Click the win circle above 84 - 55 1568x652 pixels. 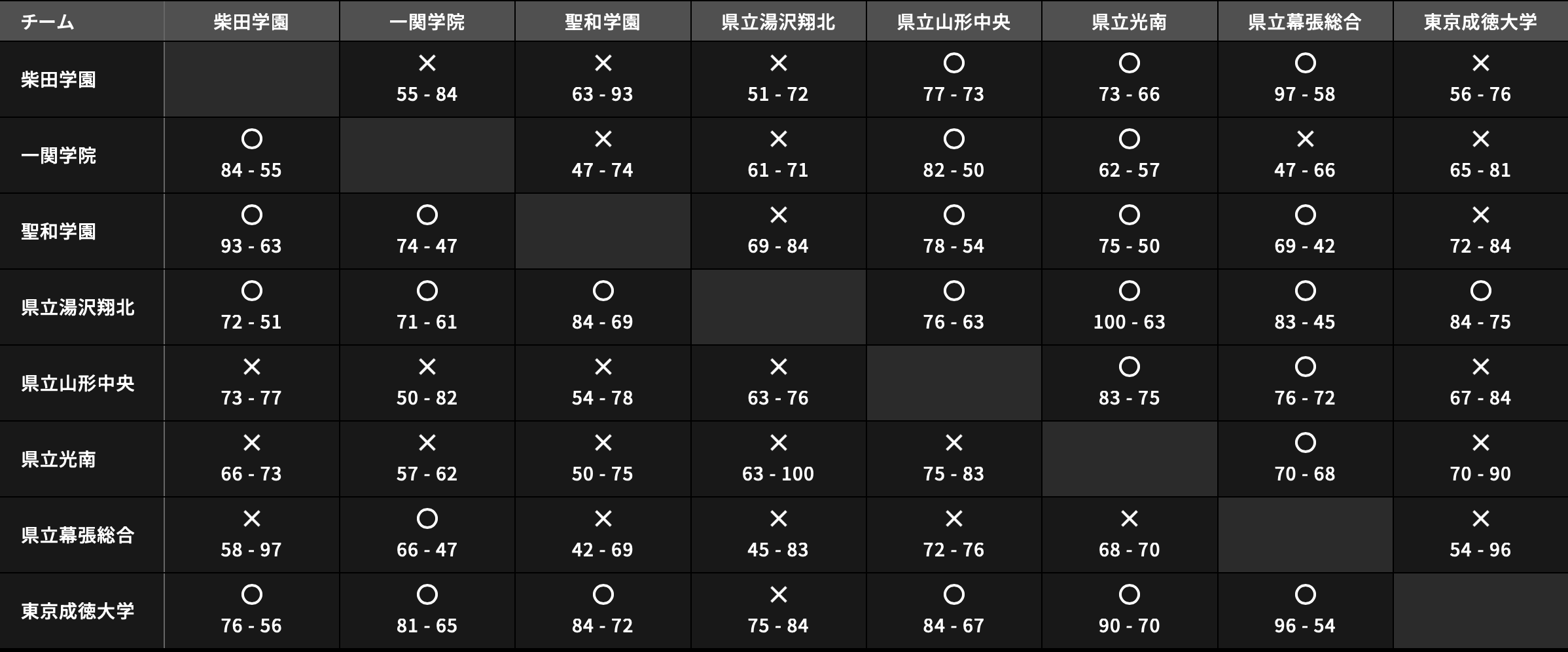click(251, 139)
